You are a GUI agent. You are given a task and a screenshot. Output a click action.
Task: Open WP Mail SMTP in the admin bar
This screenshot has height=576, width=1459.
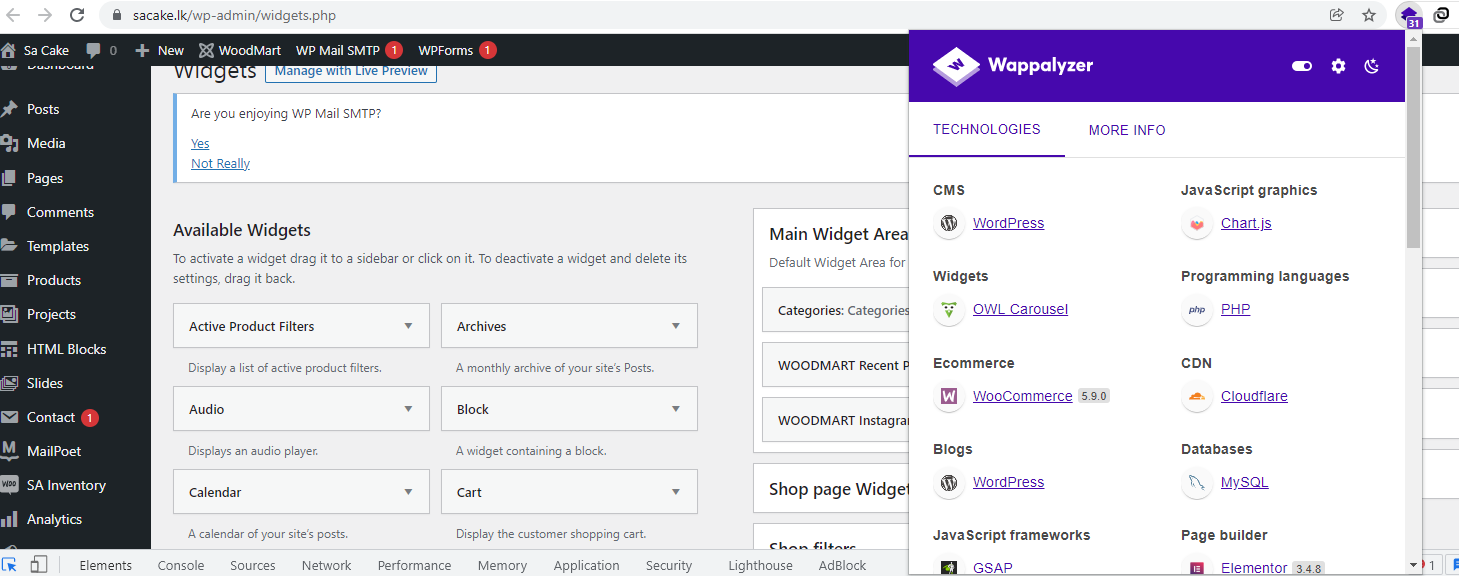tap(348, 50)
